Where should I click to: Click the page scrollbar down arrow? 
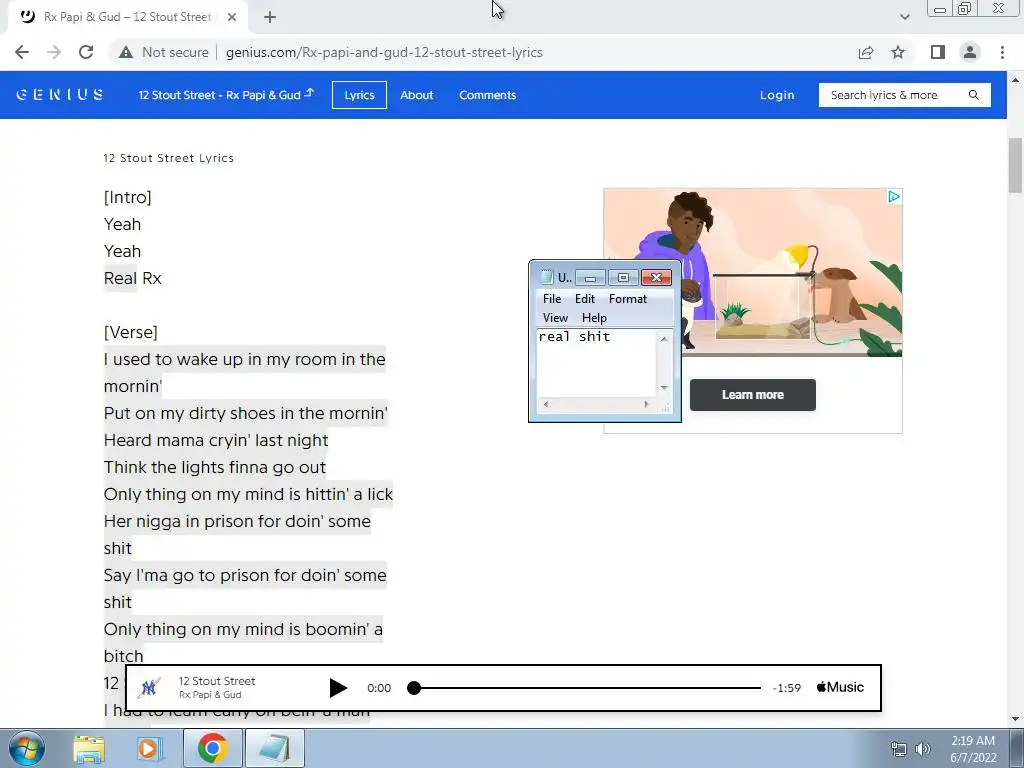(1015, 719)
